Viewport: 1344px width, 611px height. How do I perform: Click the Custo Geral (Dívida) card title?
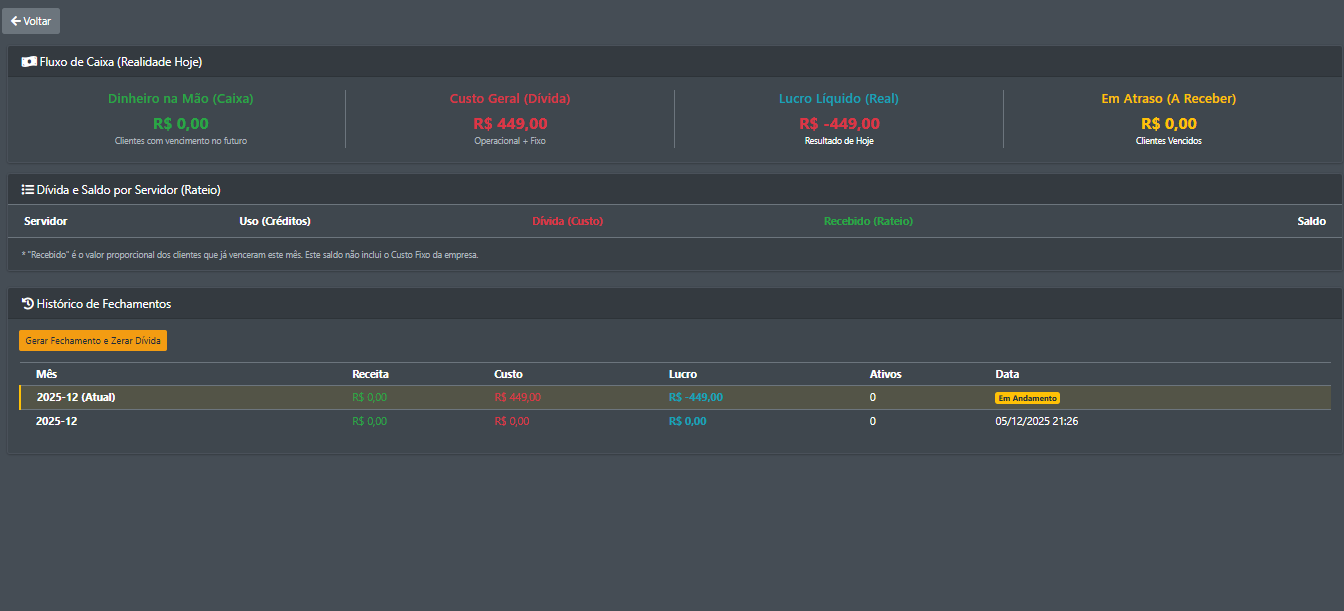tap(510, 99)
